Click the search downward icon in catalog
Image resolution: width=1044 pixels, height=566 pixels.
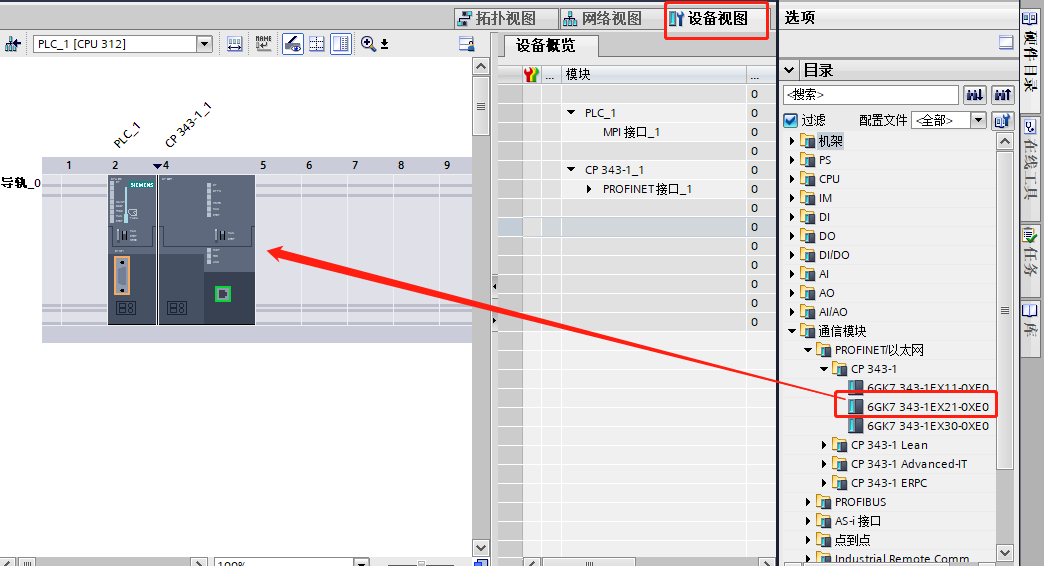(975, 95)
